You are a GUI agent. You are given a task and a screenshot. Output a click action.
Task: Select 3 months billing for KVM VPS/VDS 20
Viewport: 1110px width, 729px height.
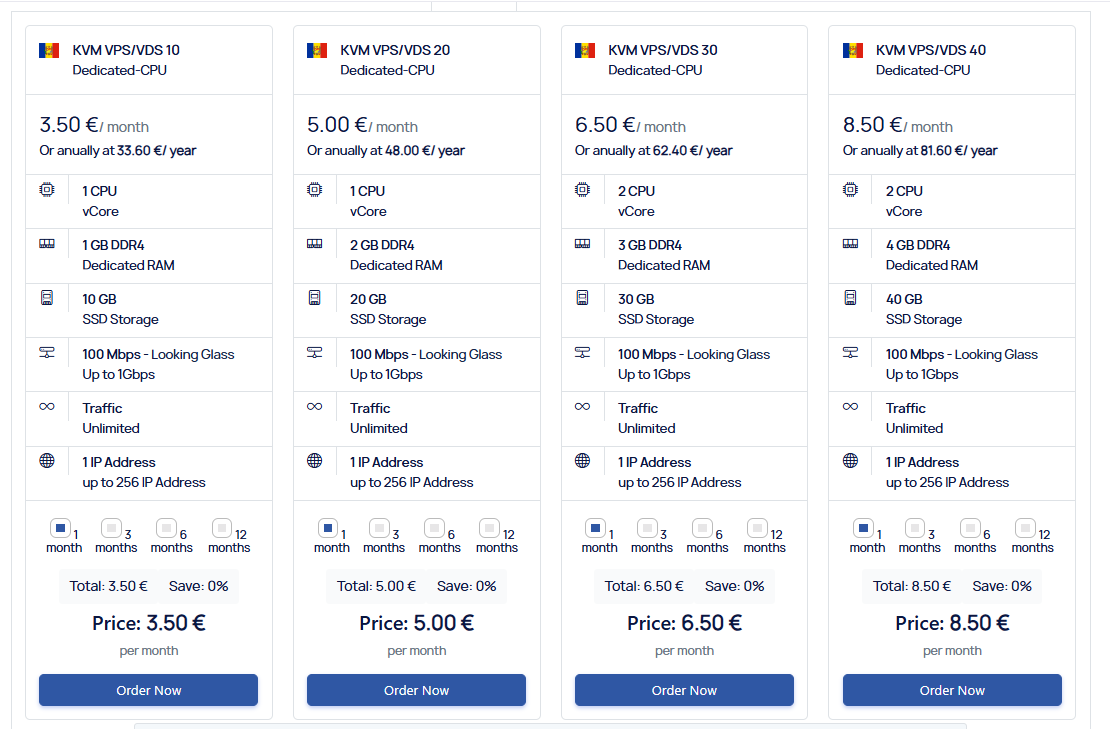[379, 528]
